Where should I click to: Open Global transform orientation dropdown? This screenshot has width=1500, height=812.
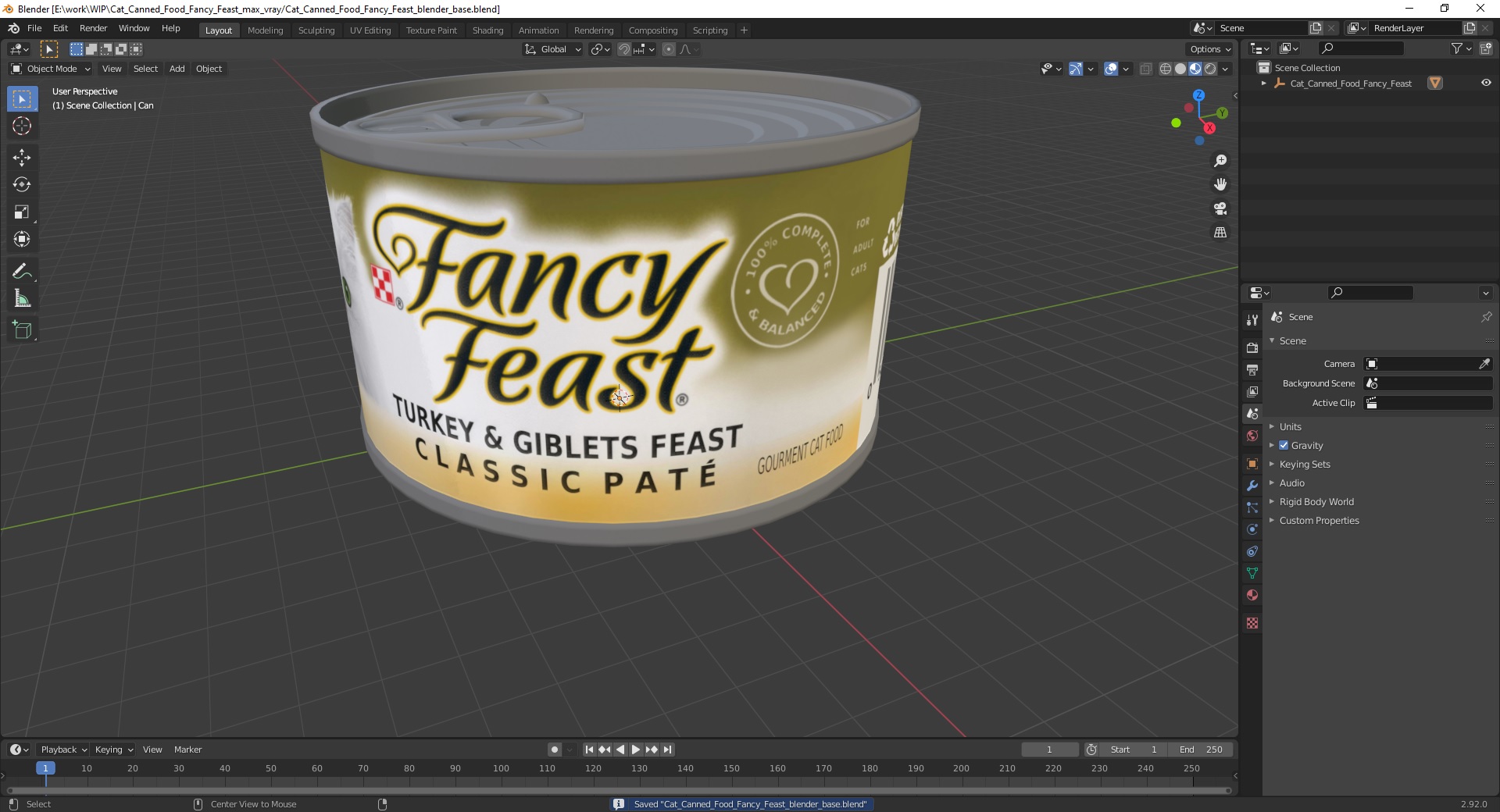point(553,49)
